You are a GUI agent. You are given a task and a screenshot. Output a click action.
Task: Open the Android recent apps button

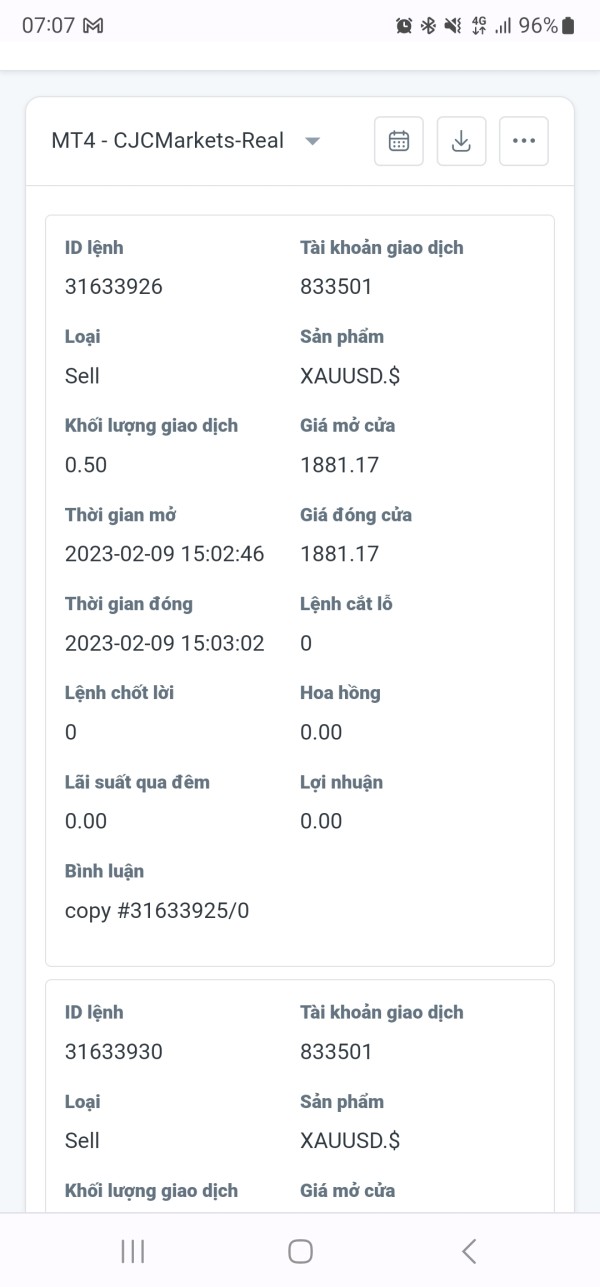[x=132, y=1250]
